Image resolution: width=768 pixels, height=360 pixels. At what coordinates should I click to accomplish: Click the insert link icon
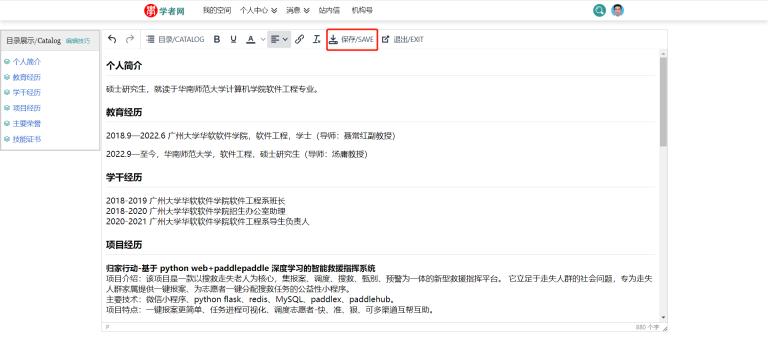click(x=299, y=39)
